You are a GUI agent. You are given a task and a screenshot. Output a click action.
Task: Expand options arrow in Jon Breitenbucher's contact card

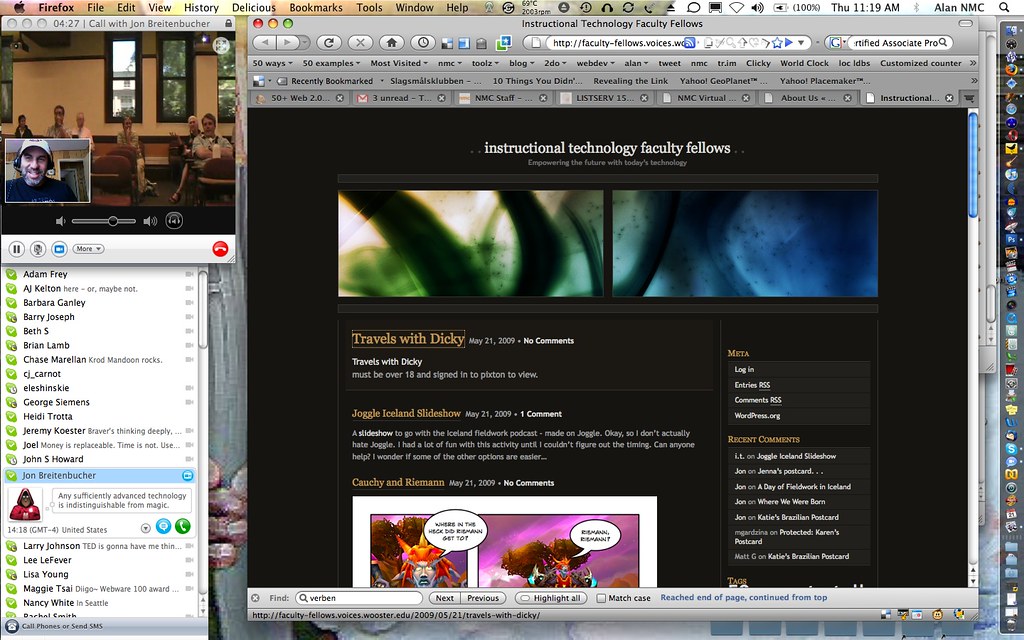pyautogui.click(x=146, y=528)
